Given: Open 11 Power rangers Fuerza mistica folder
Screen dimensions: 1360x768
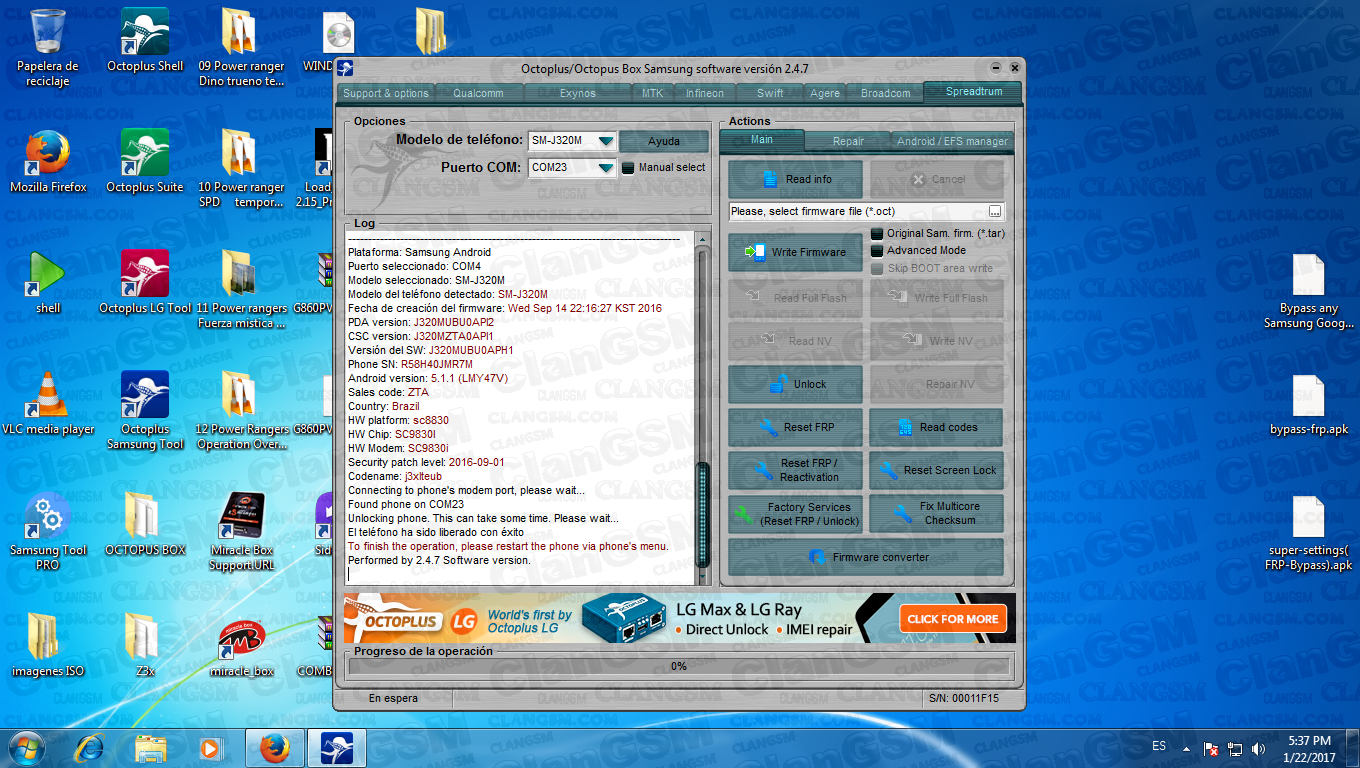Looking at the screenshot, I should coord(241,289).
